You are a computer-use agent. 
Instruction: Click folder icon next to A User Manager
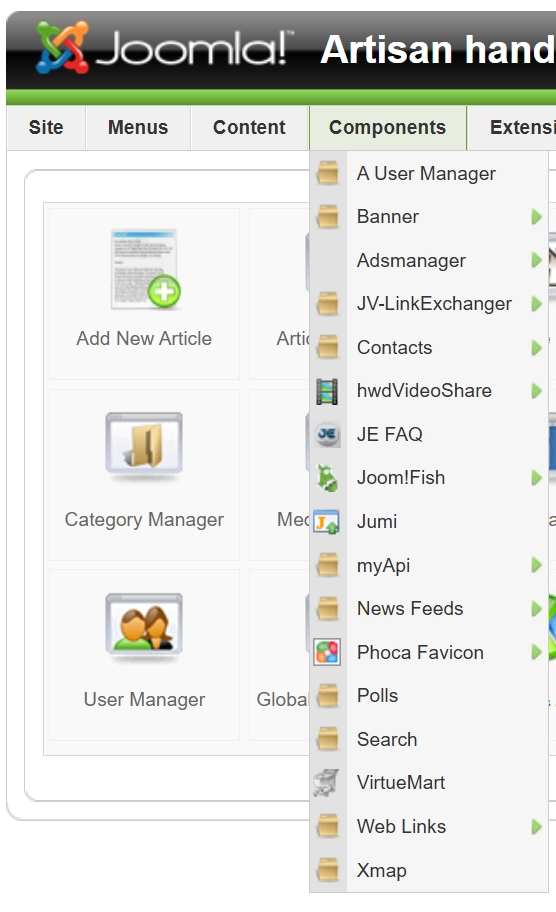[328, 173]
